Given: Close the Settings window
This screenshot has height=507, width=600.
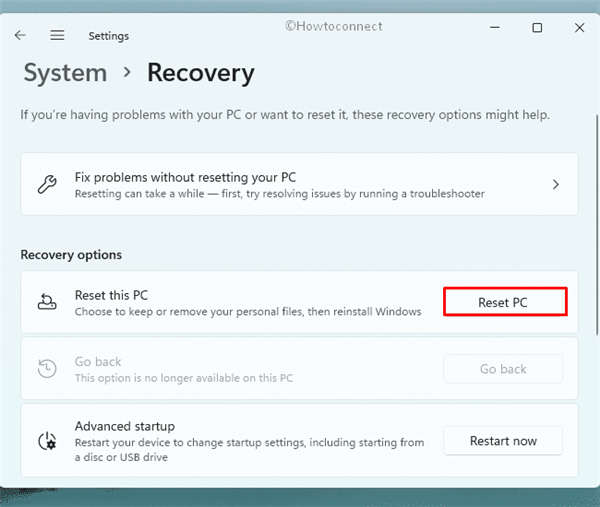Looking at the screenshot, I should click(x=580, y=29).
